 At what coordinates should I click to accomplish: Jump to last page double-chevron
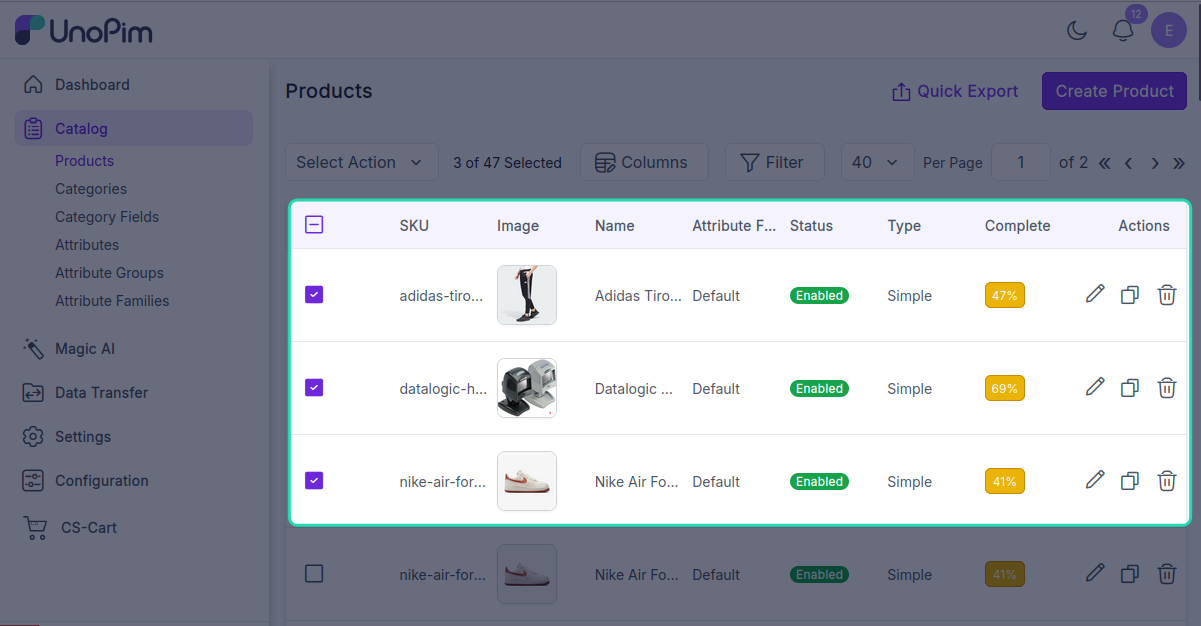pos(1179,163)
